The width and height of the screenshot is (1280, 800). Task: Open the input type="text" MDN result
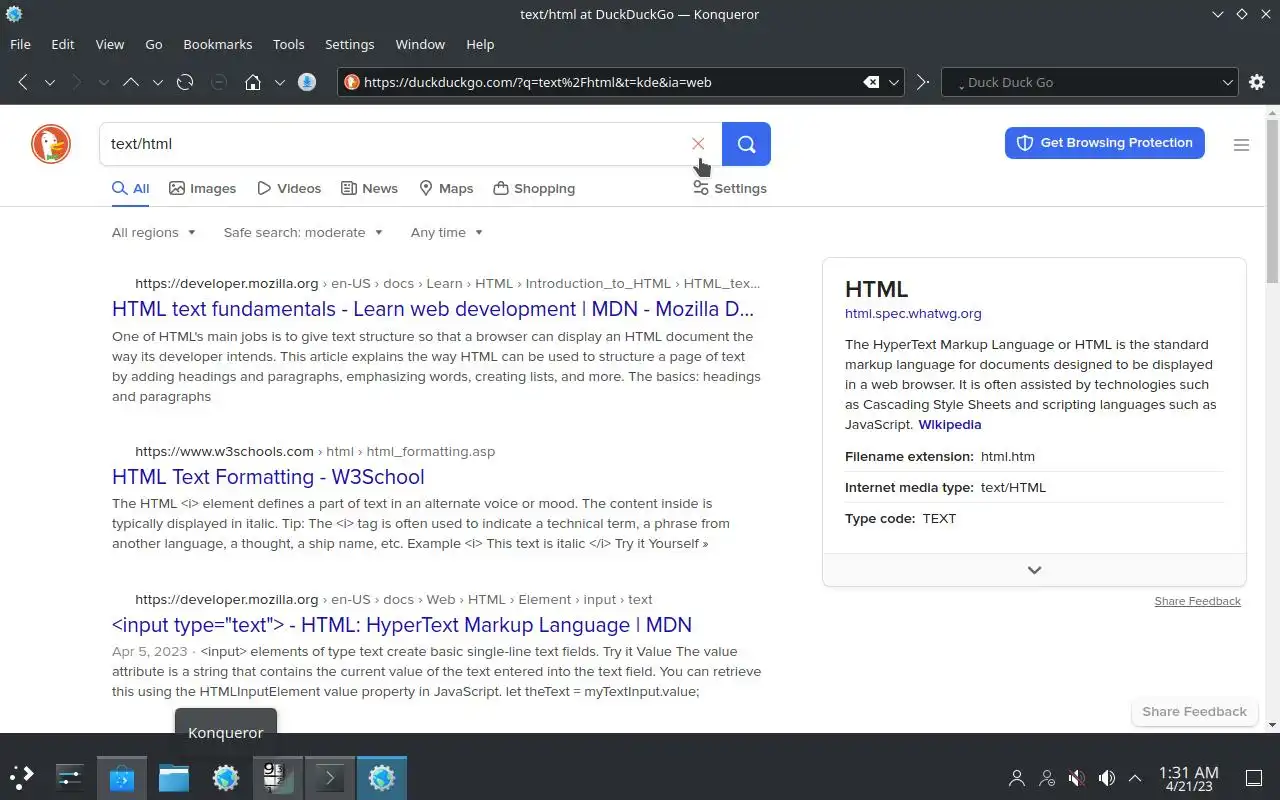point(402,625)
